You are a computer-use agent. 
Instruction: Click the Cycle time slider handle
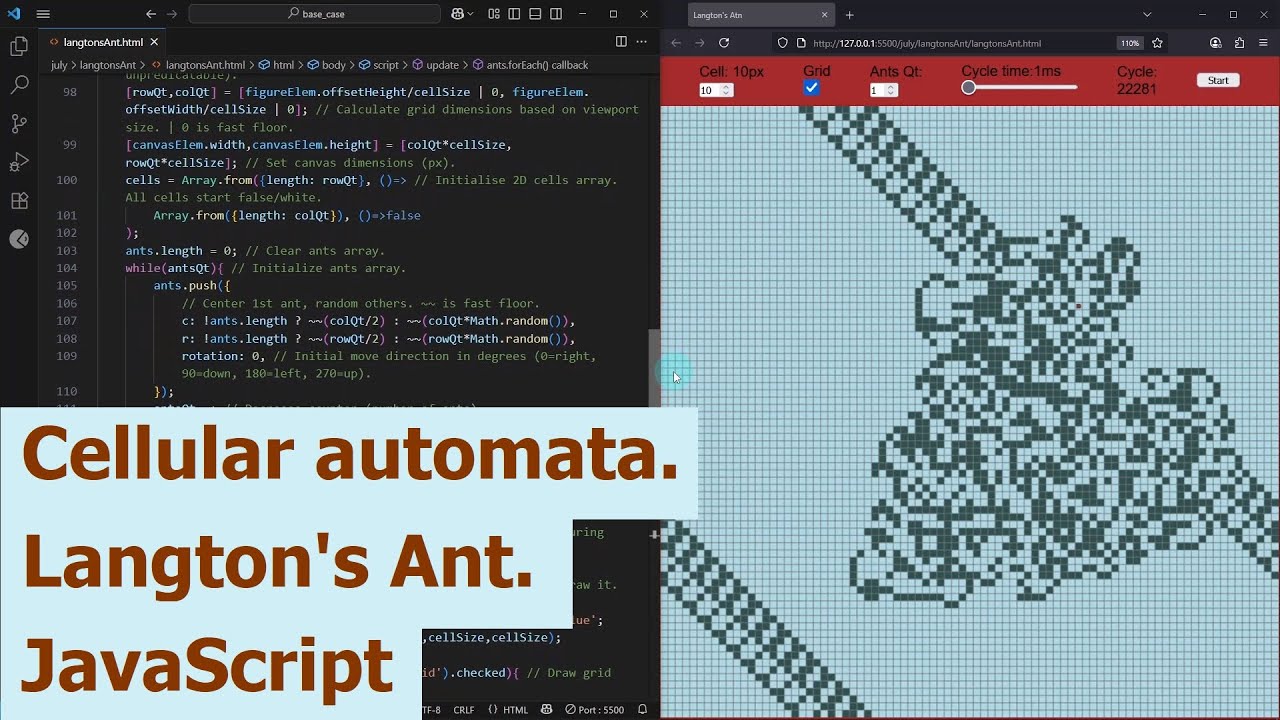click(x=968, y=88)
